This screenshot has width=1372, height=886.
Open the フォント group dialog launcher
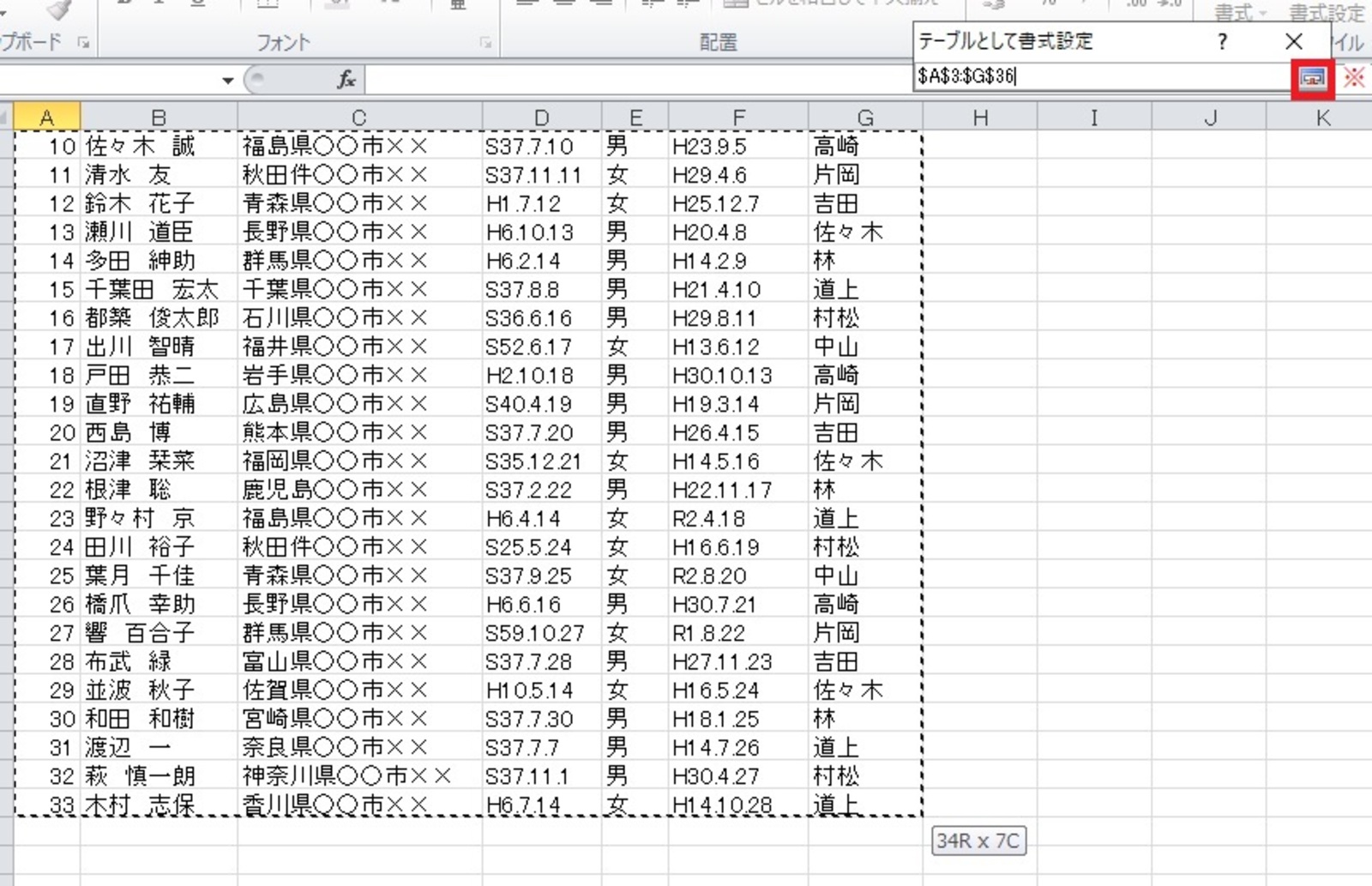click(x=485, y=42)
